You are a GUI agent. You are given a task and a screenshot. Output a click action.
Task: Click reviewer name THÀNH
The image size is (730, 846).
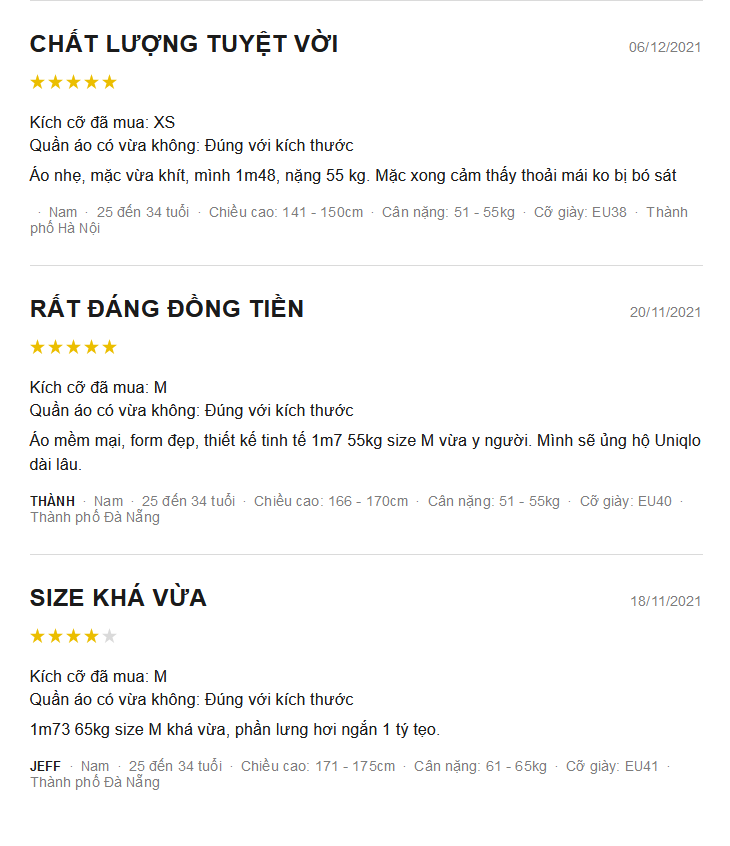pyautogui.click(x=52, y=501)
